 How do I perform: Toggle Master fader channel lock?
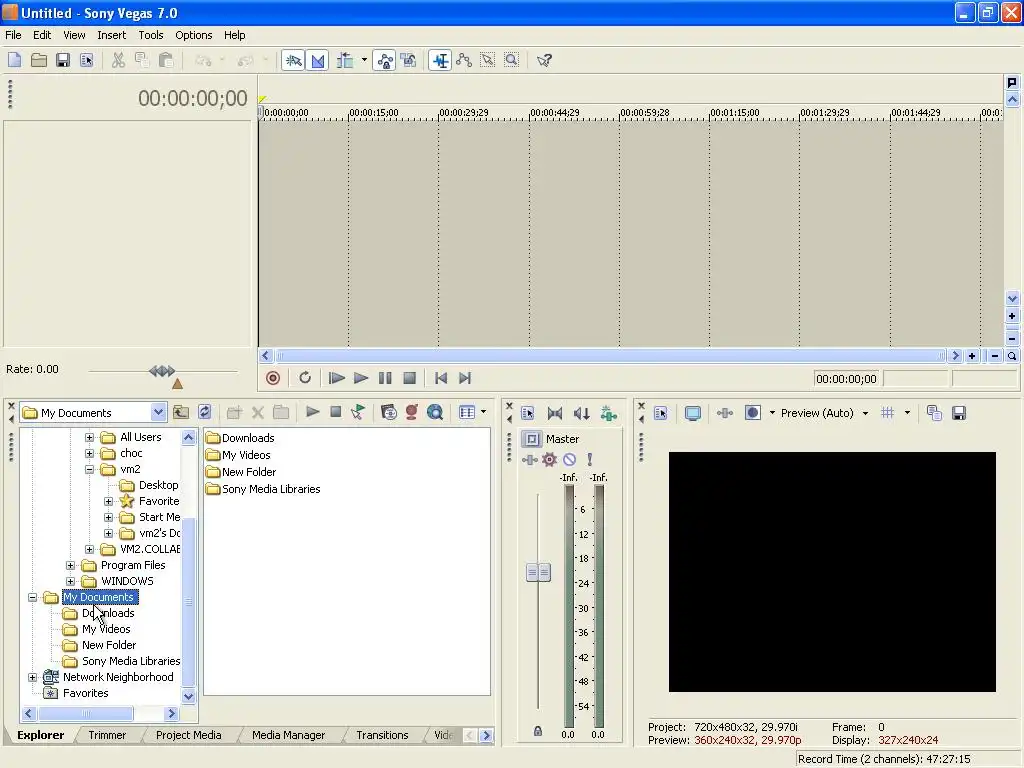537,731
